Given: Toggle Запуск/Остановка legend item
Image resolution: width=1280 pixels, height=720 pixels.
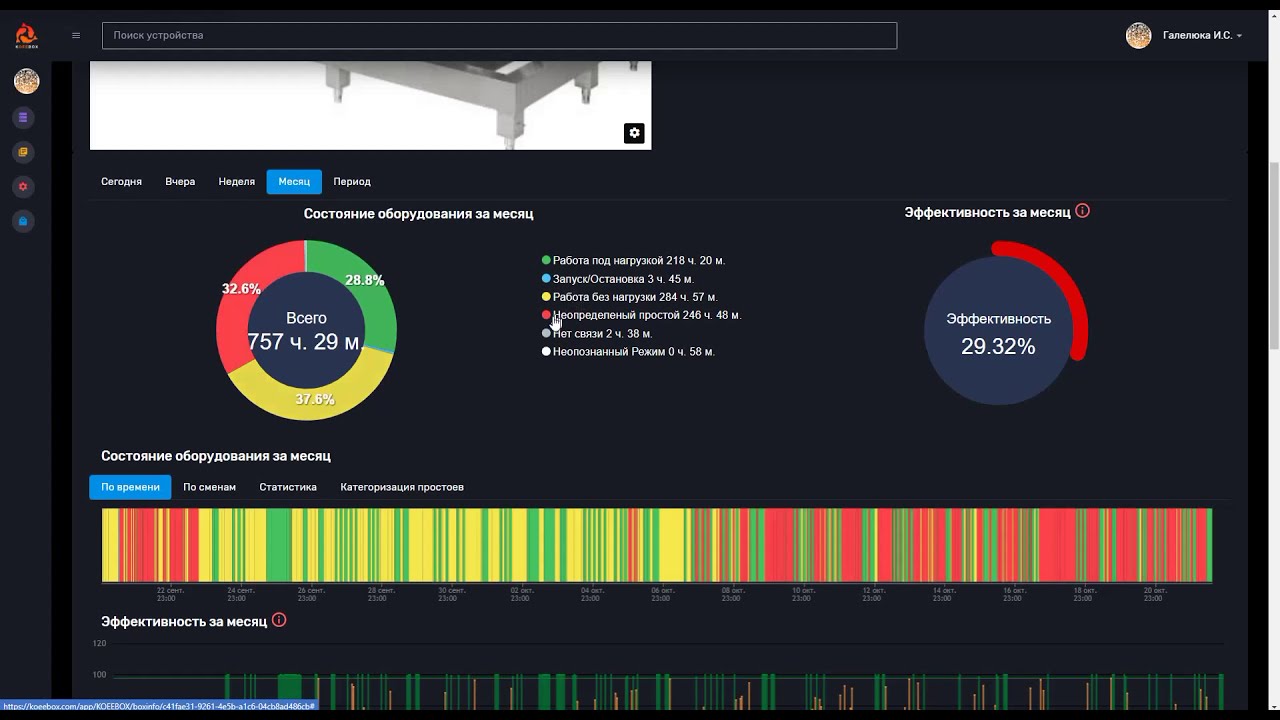Looking at the screenshot, I should coord(617,279).
